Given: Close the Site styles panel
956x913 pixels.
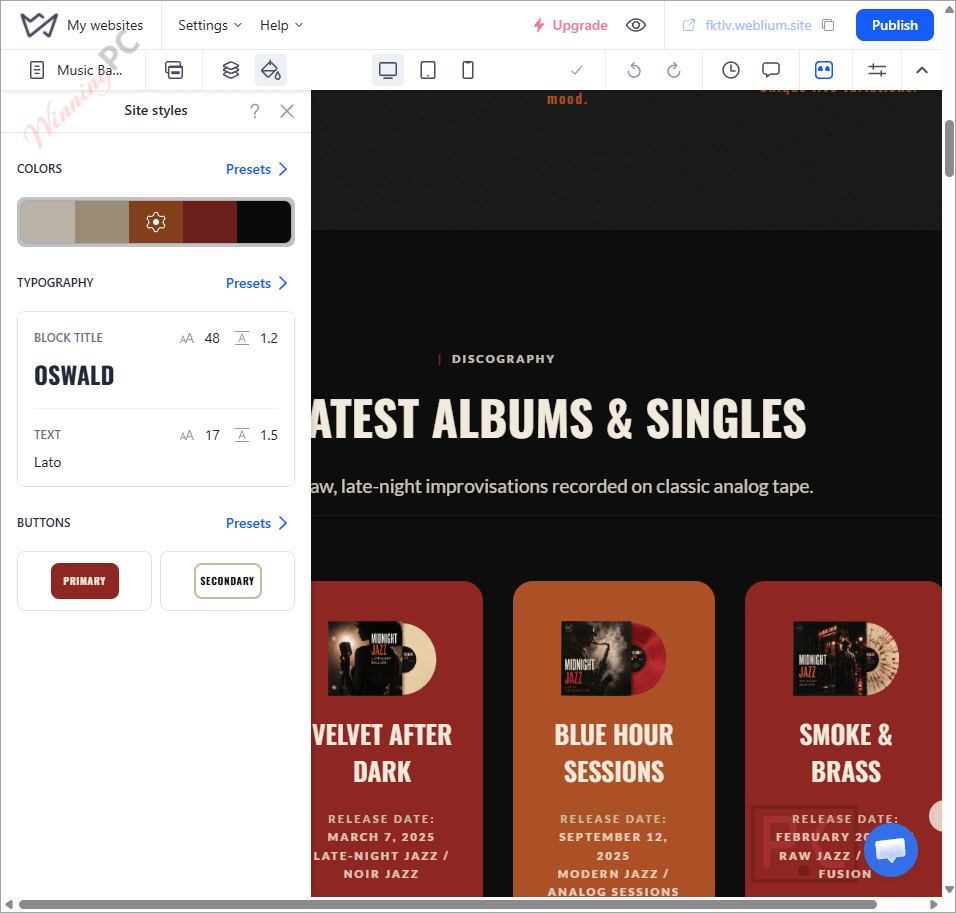Looking at the screenshot, I should 287,111.
